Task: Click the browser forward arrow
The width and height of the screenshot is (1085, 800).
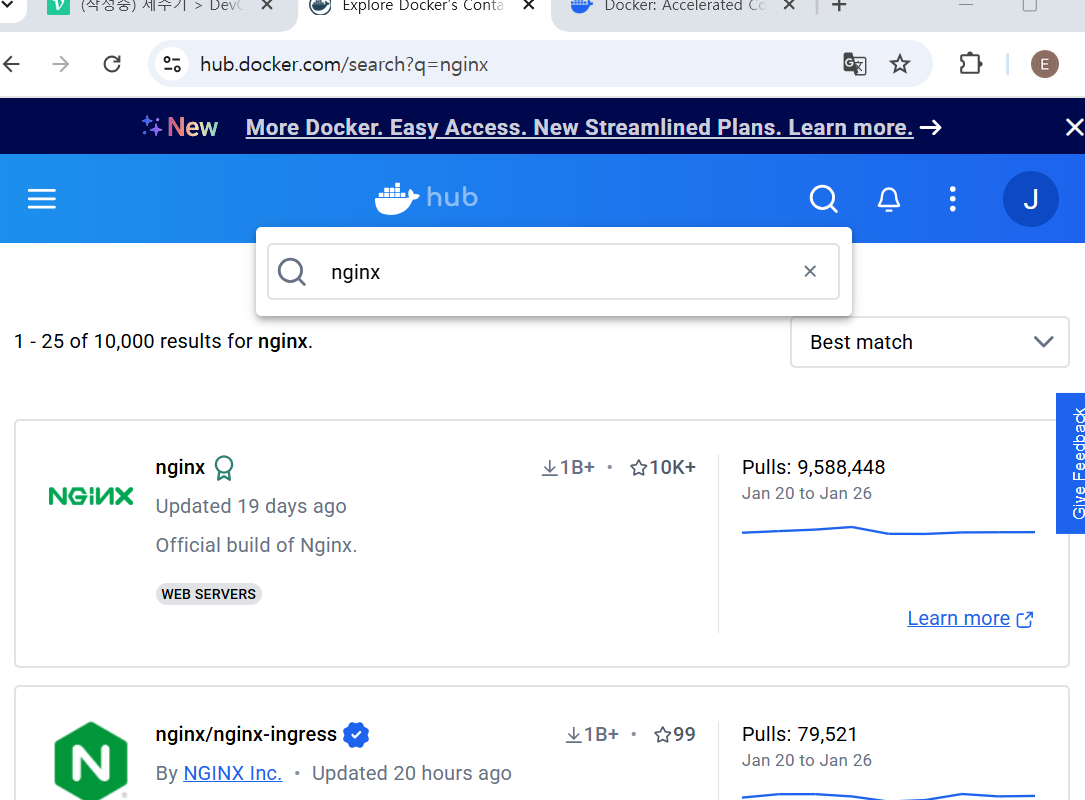Action: [61, 64]
